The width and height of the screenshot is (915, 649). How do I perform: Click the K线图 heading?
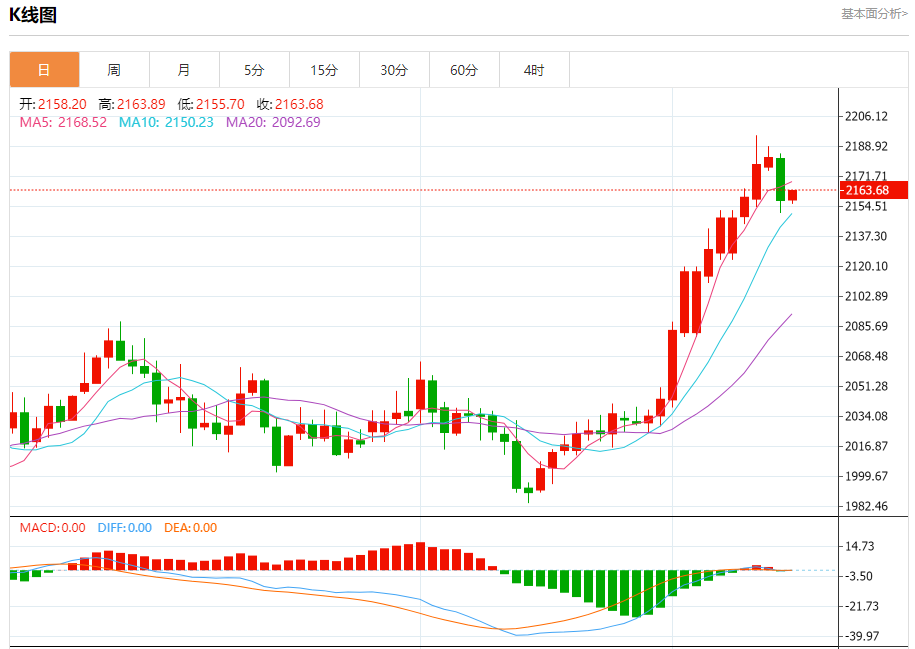[33, 15]
